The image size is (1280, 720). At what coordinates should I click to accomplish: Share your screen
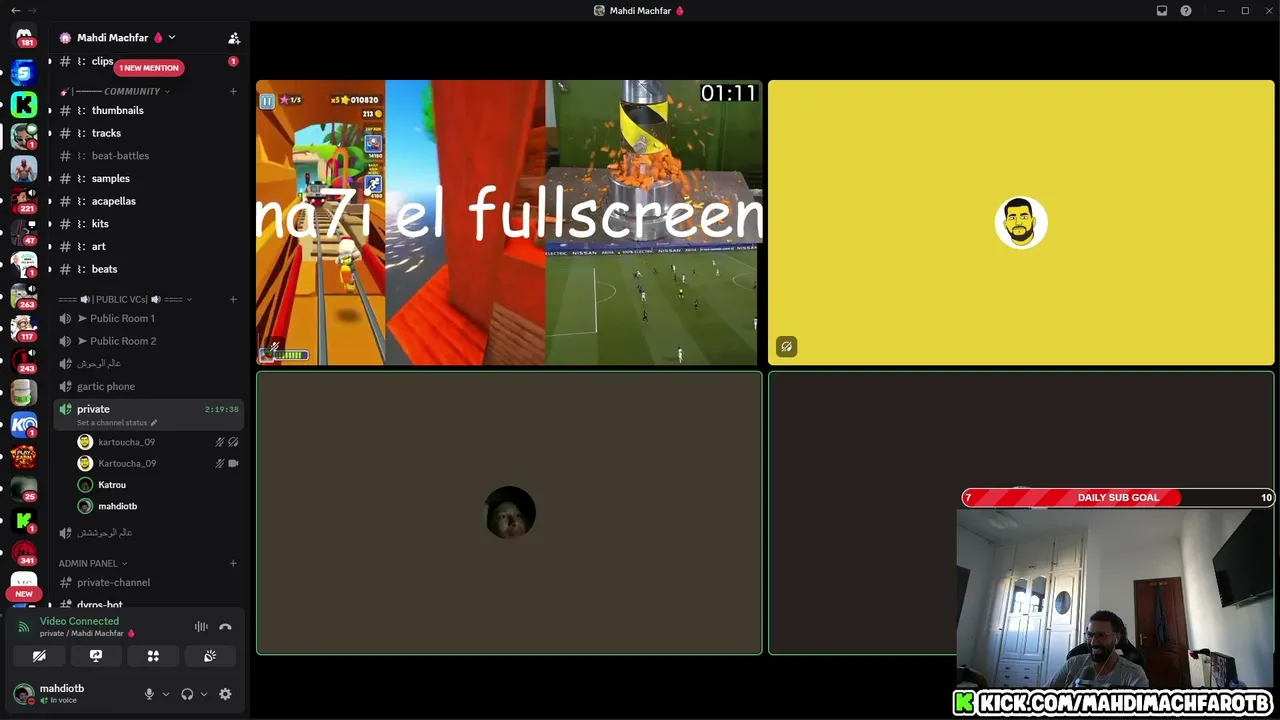(96, 656)
